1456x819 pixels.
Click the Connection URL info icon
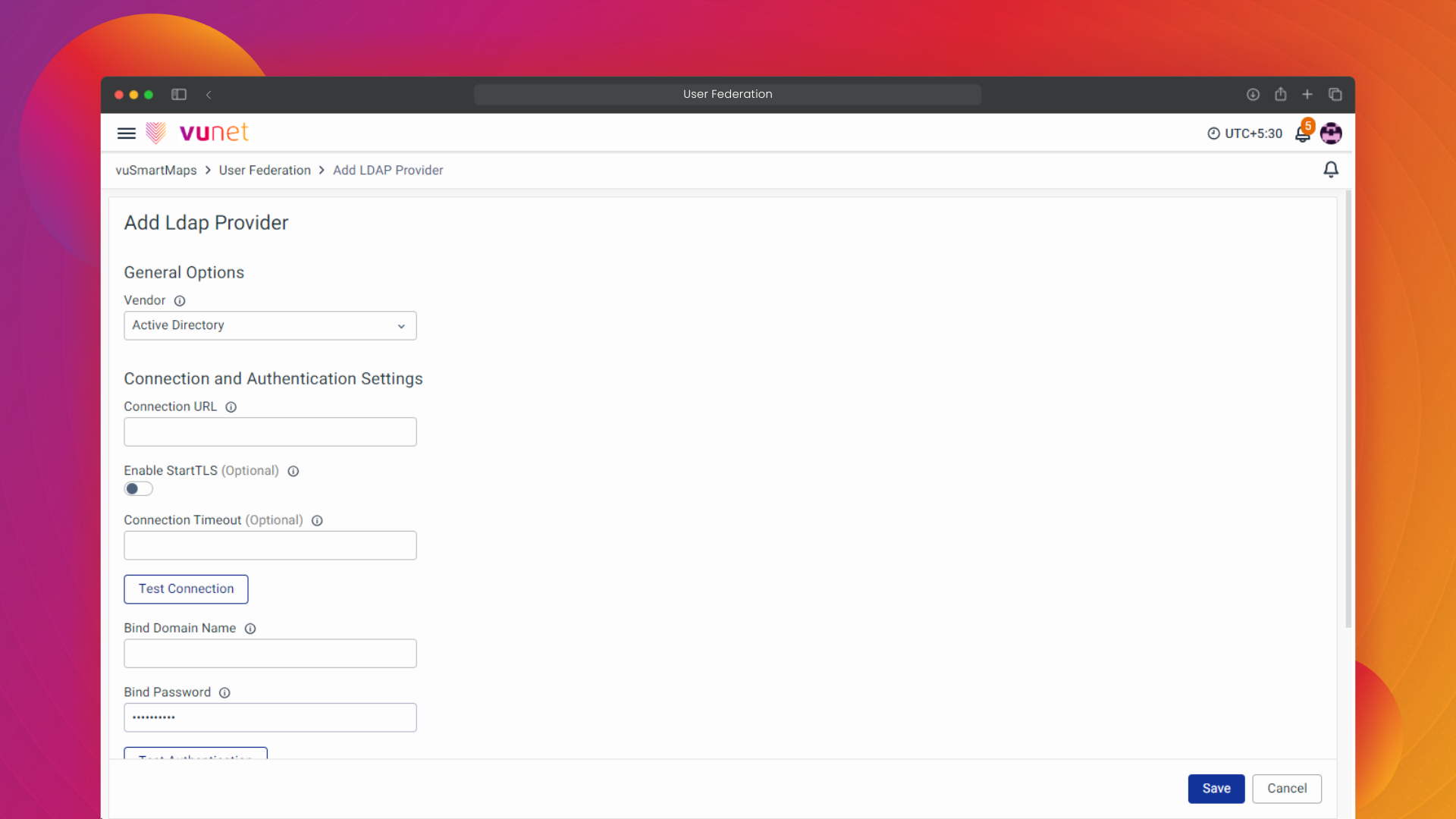pos(231,407)
